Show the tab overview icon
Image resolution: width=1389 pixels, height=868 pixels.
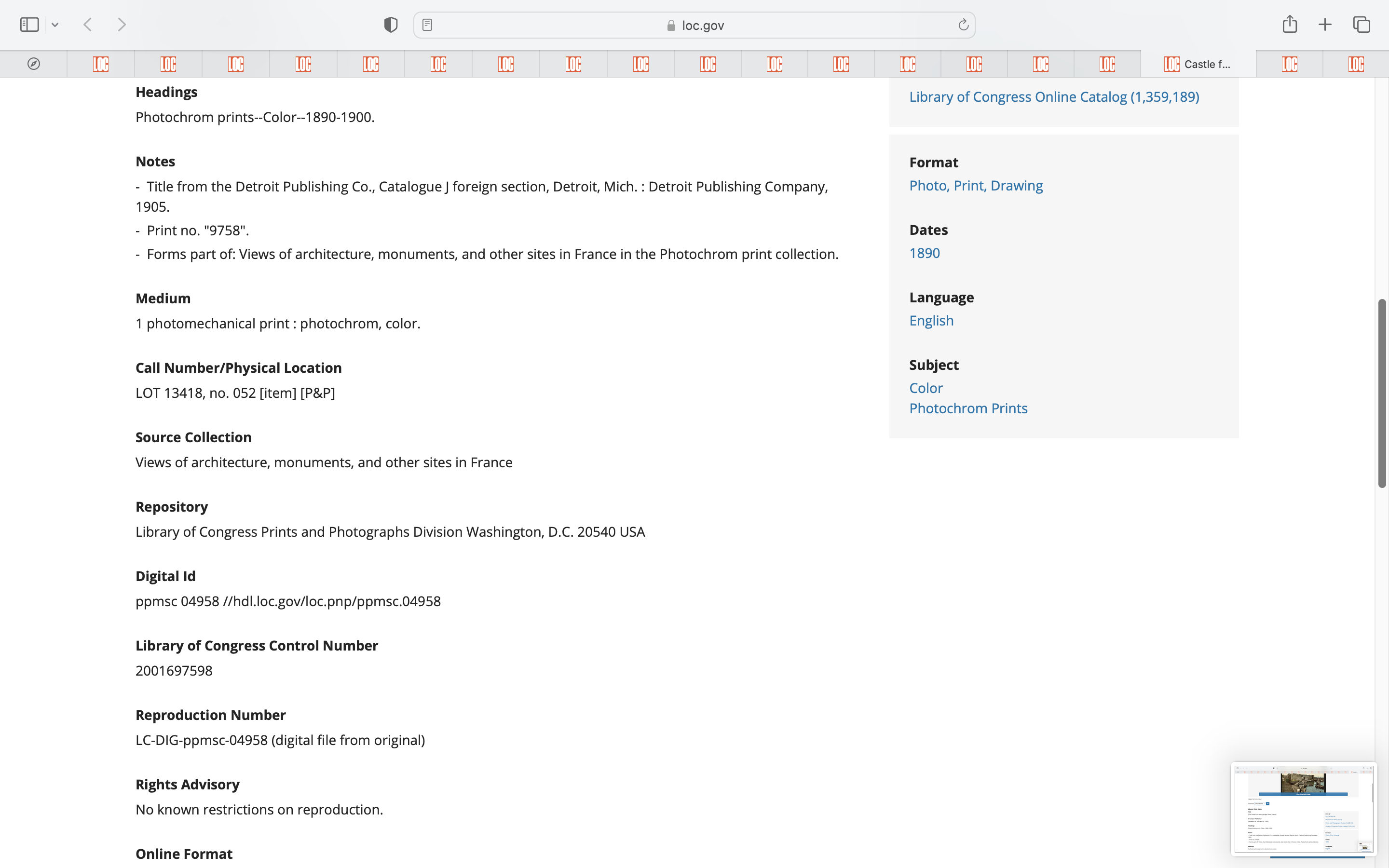[x=1362, y=25]
